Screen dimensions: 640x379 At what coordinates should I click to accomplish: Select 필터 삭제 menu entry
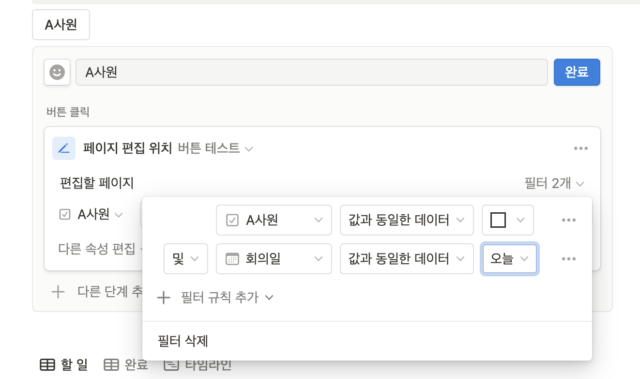183,341
